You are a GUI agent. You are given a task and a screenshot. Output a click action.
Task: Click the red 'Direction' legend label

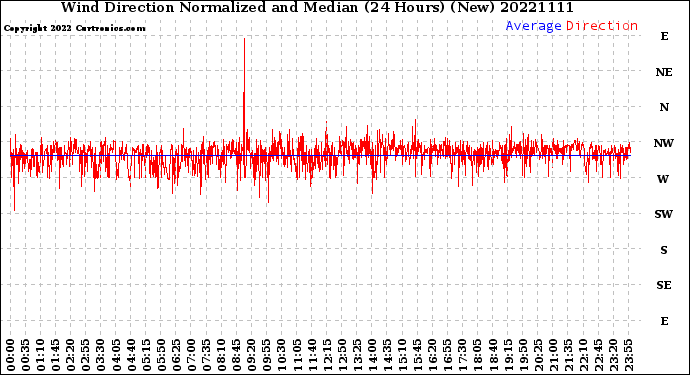pyautogui.click(x=602, y=26)
